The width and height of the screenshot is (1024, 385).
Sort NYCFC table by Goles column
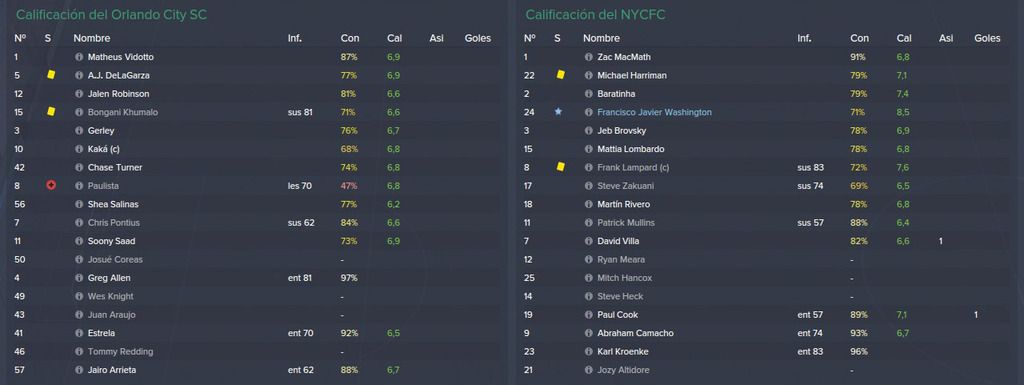[x=987, y=38]
